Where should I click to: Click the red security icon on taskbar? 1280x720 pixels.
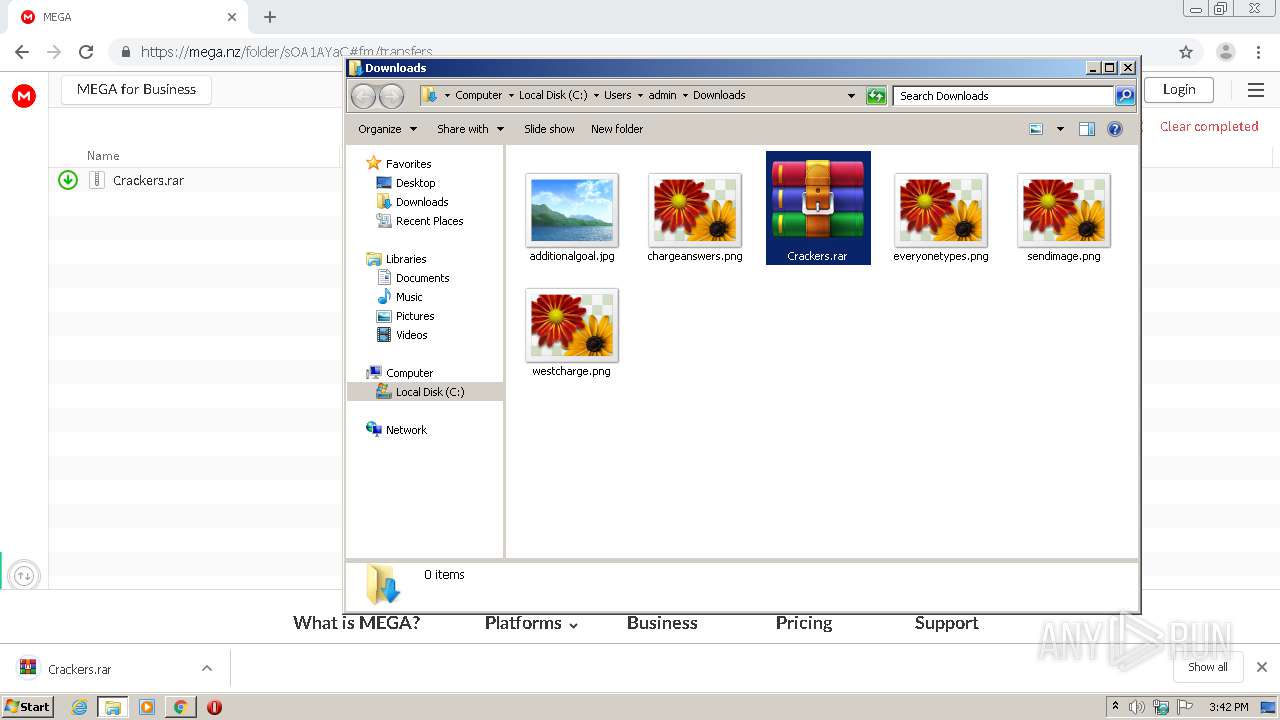[x=214, y=707]
